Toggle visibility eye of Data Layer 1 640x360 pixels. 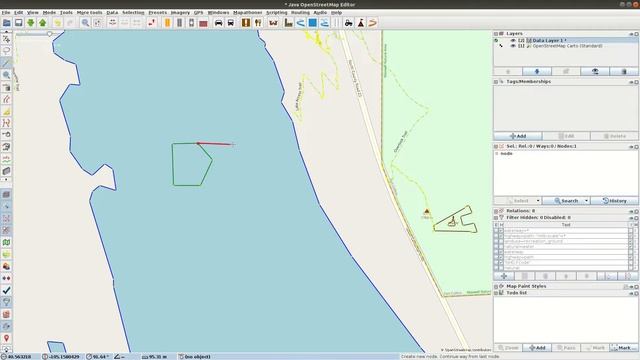(513, 40)
